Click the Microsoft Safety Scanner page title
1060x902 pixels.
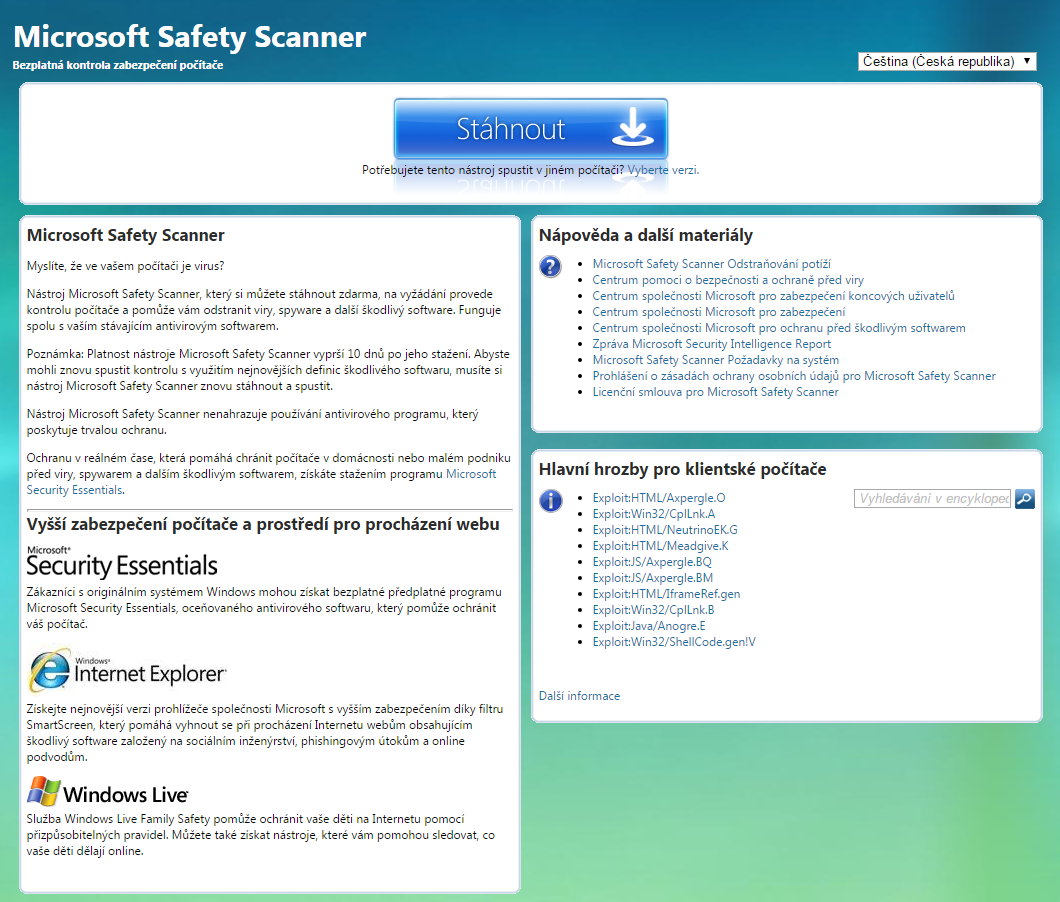pyautogui.click(x=189, y=37)
